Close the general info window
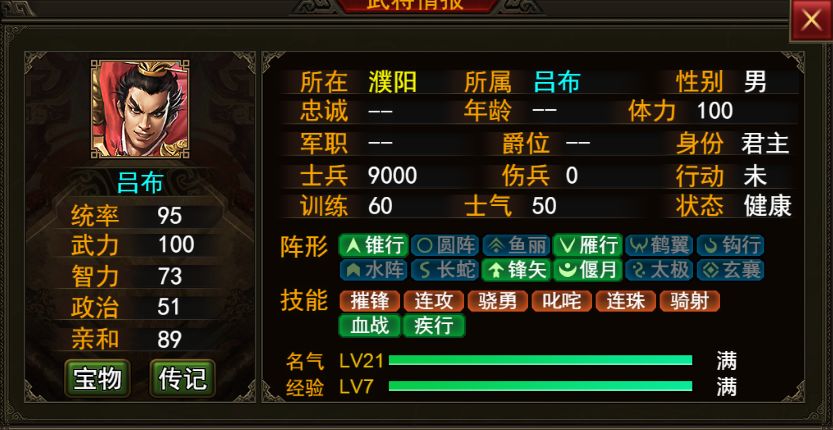 tap(811, 20)
